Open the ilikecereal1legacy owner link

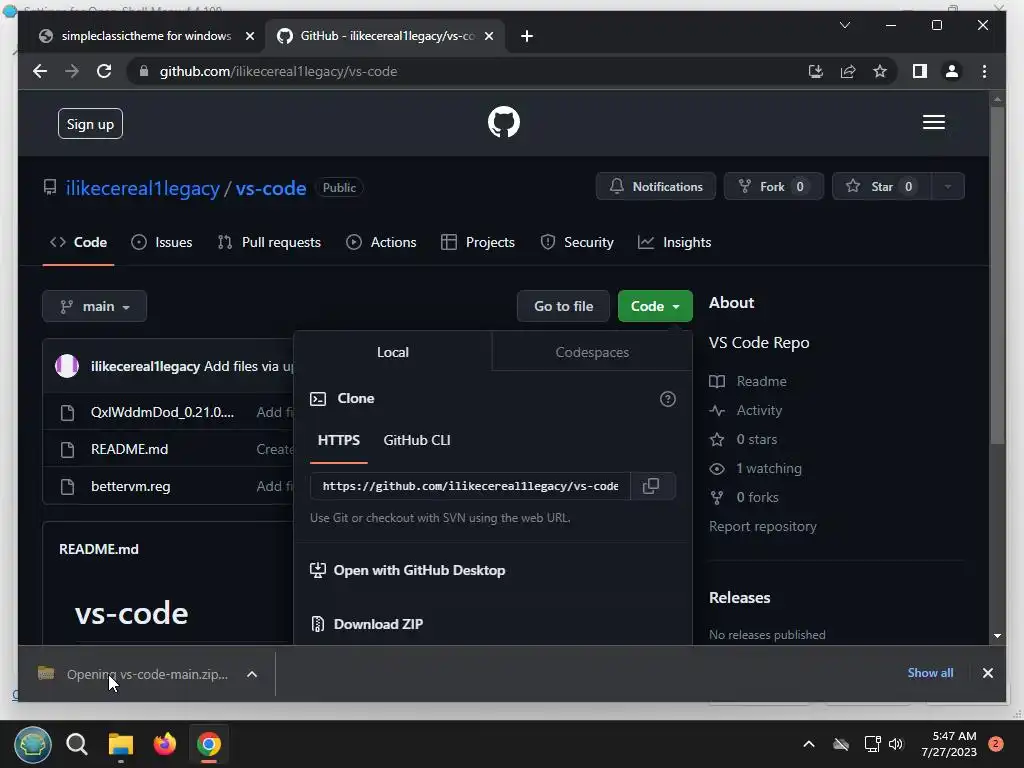pyautogui.click(x=142, y=188)
